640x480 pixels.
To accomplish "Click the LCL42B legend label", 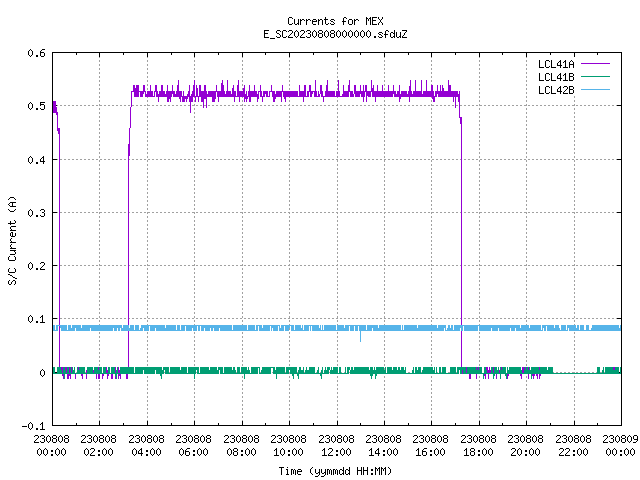I will (x=556, y=90).
